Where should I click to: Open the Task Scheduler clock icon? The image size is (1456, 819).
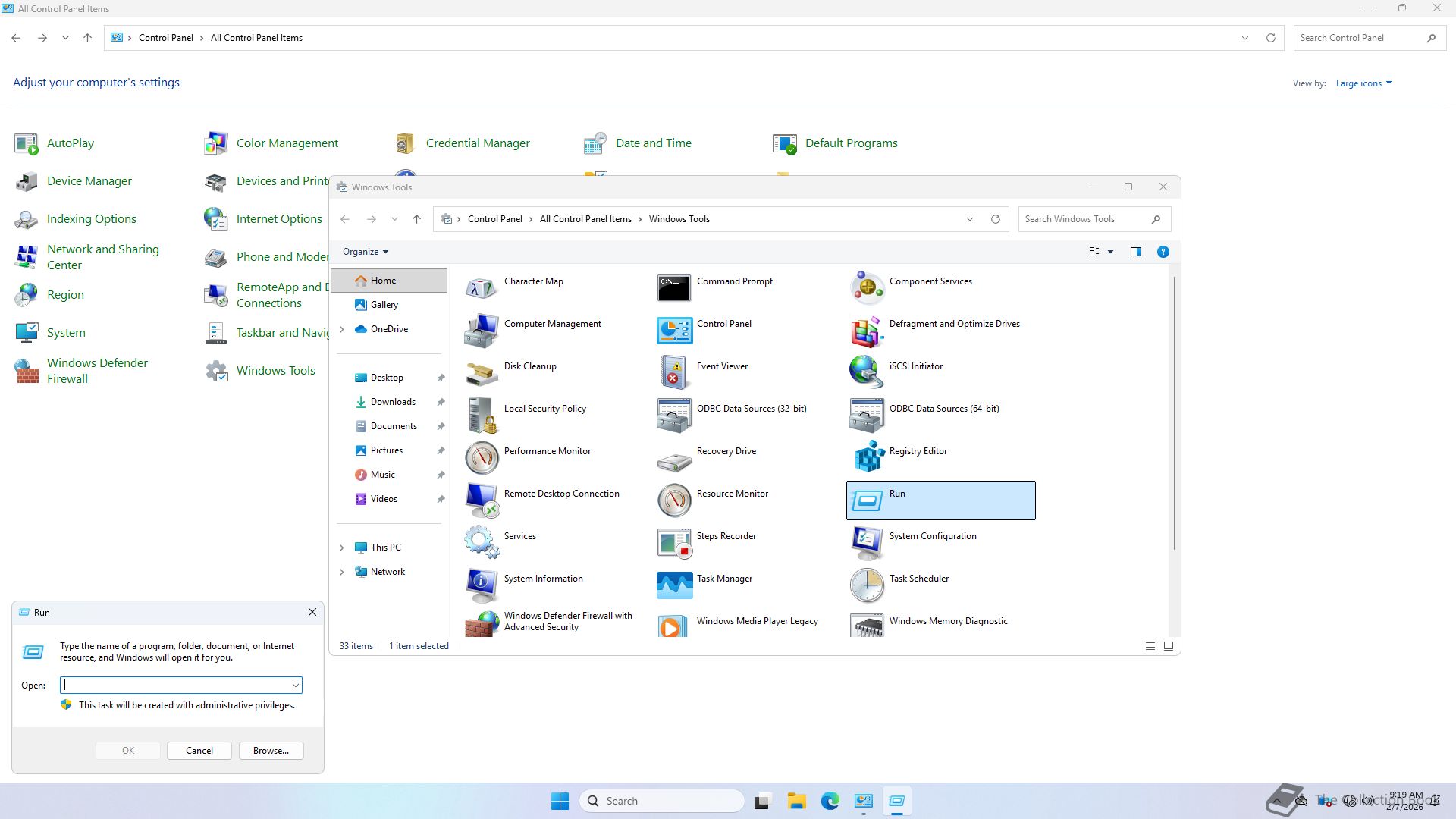coord(867,585)
